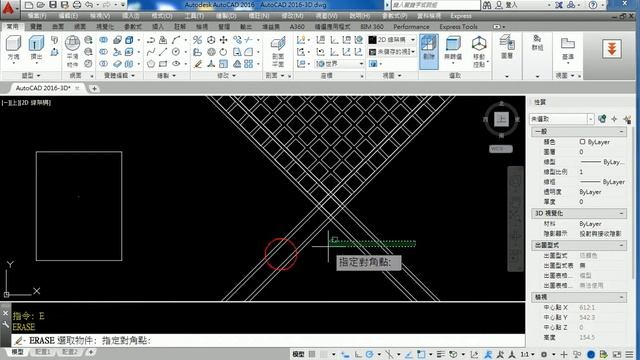The height and width of the screenshot is (360, 640).
Task: Select the Array tool in Modify panel
Action: tap(249, 64)
